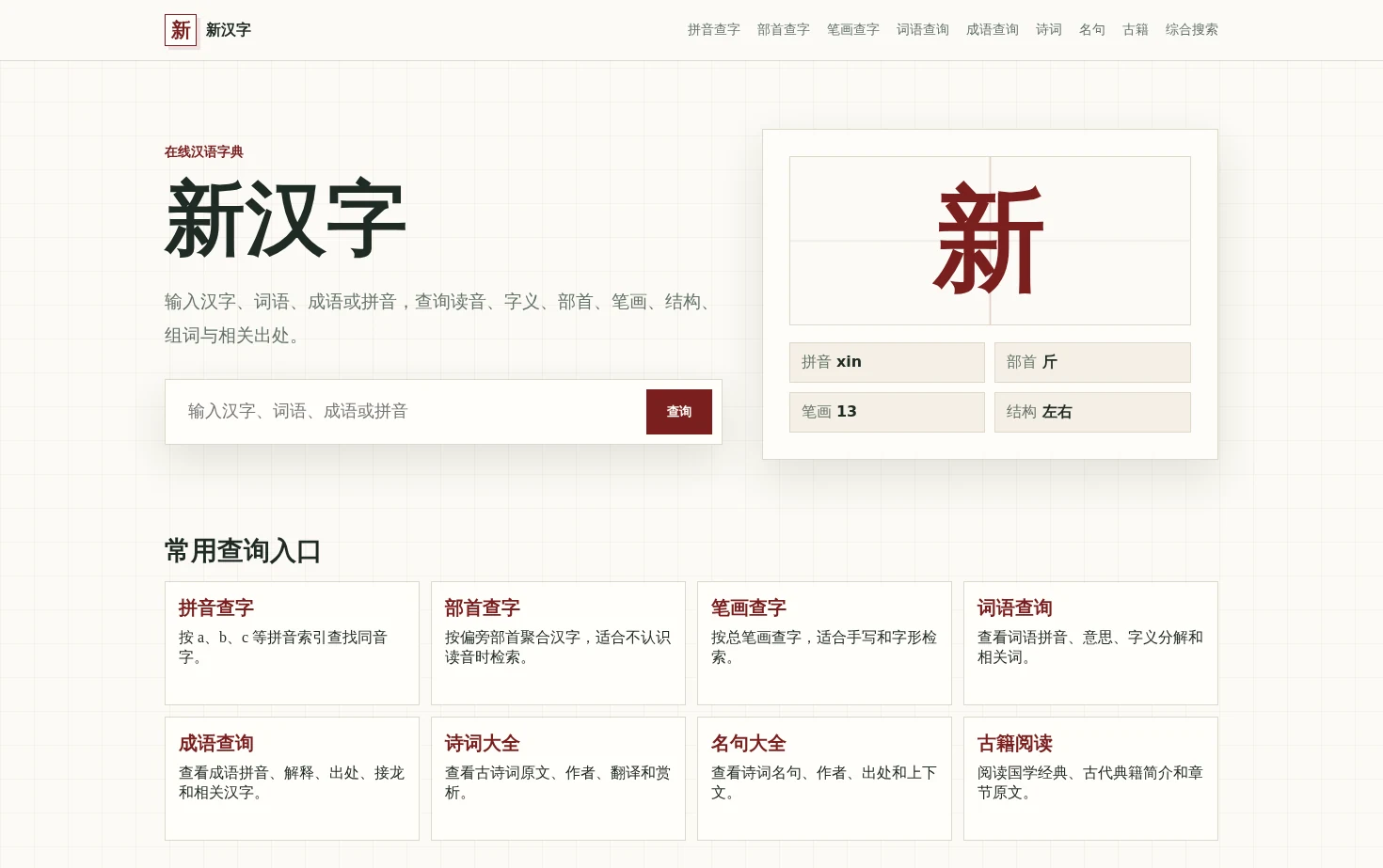Focus the 输入汉字、词语、成语或拼音 search field

pyautogui.click(x=405, y=412)
